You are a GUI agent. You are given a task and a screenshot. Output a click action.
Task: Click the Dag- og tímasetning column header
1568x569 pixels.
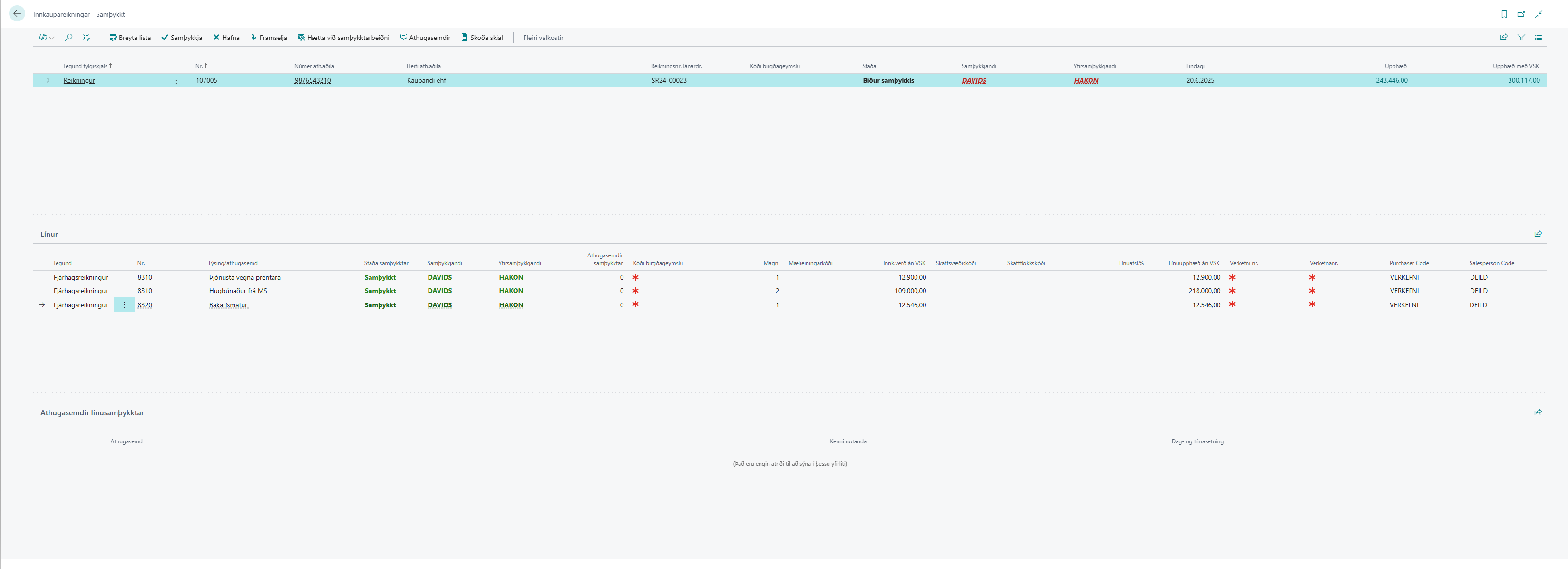1198,441
